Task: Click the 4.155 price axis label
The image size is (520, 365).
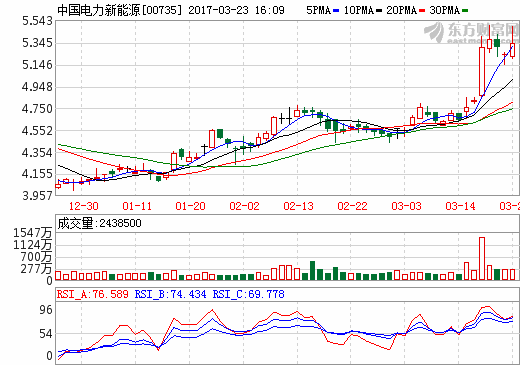Action: point(37,174)
